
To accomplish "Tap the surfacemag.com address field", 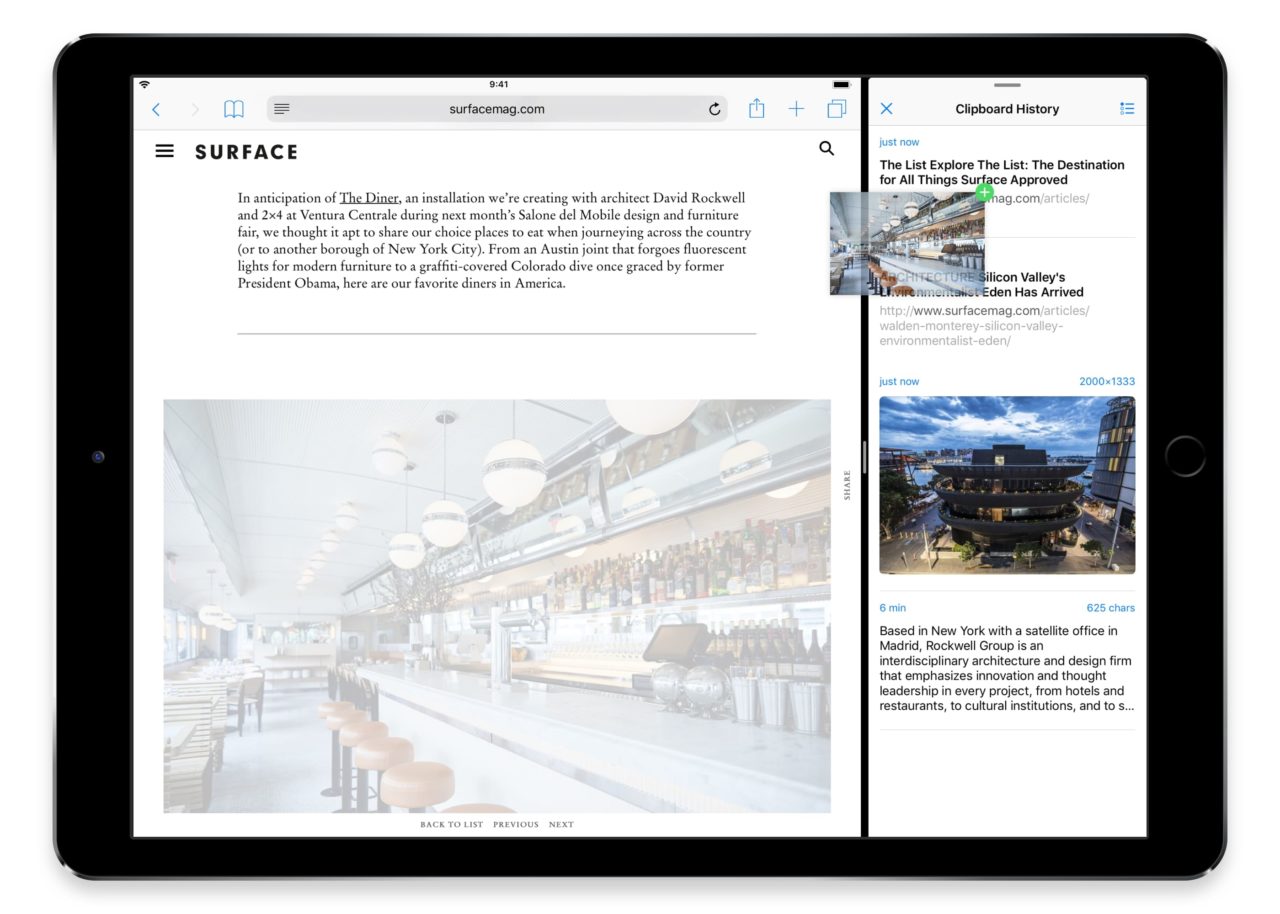I will tap(497, 109).
